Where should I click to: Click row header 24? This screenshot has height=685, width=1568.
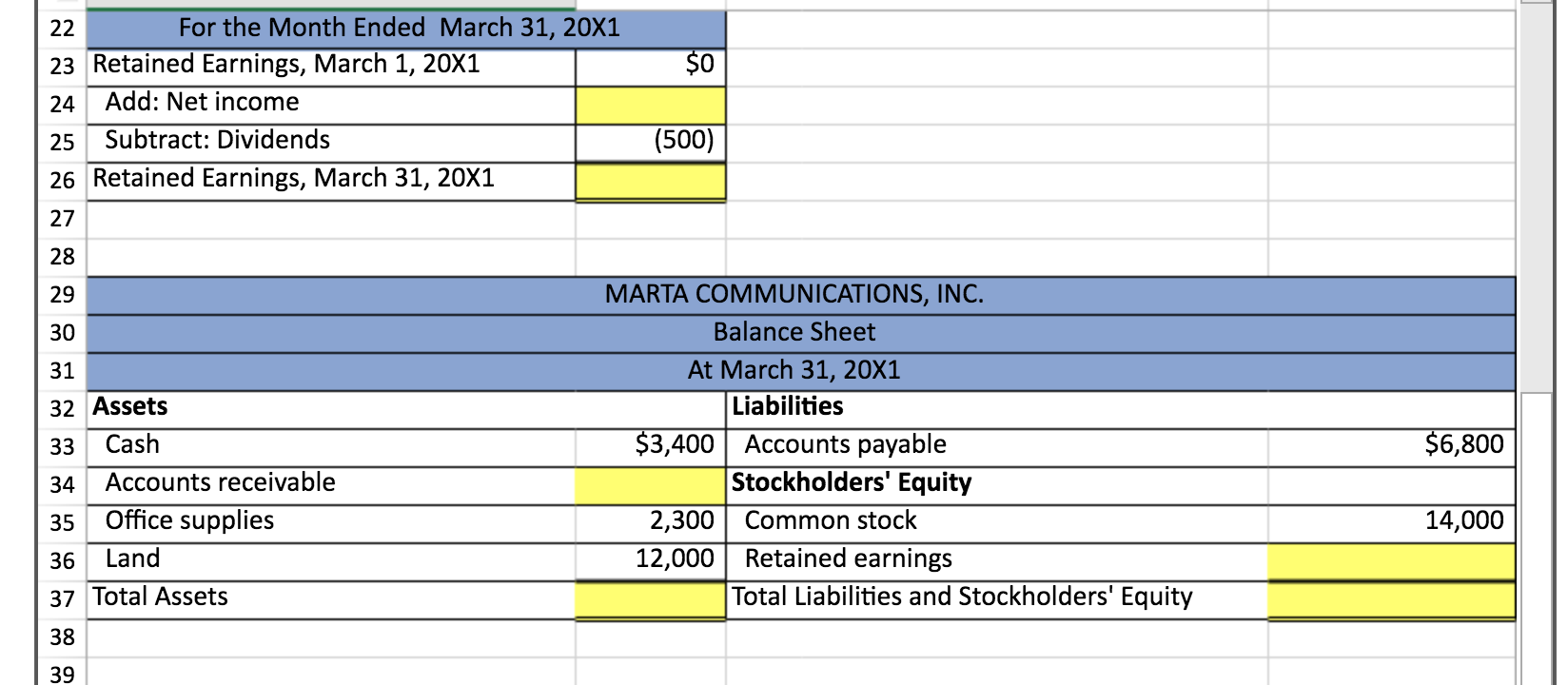[x=62, y=105]
